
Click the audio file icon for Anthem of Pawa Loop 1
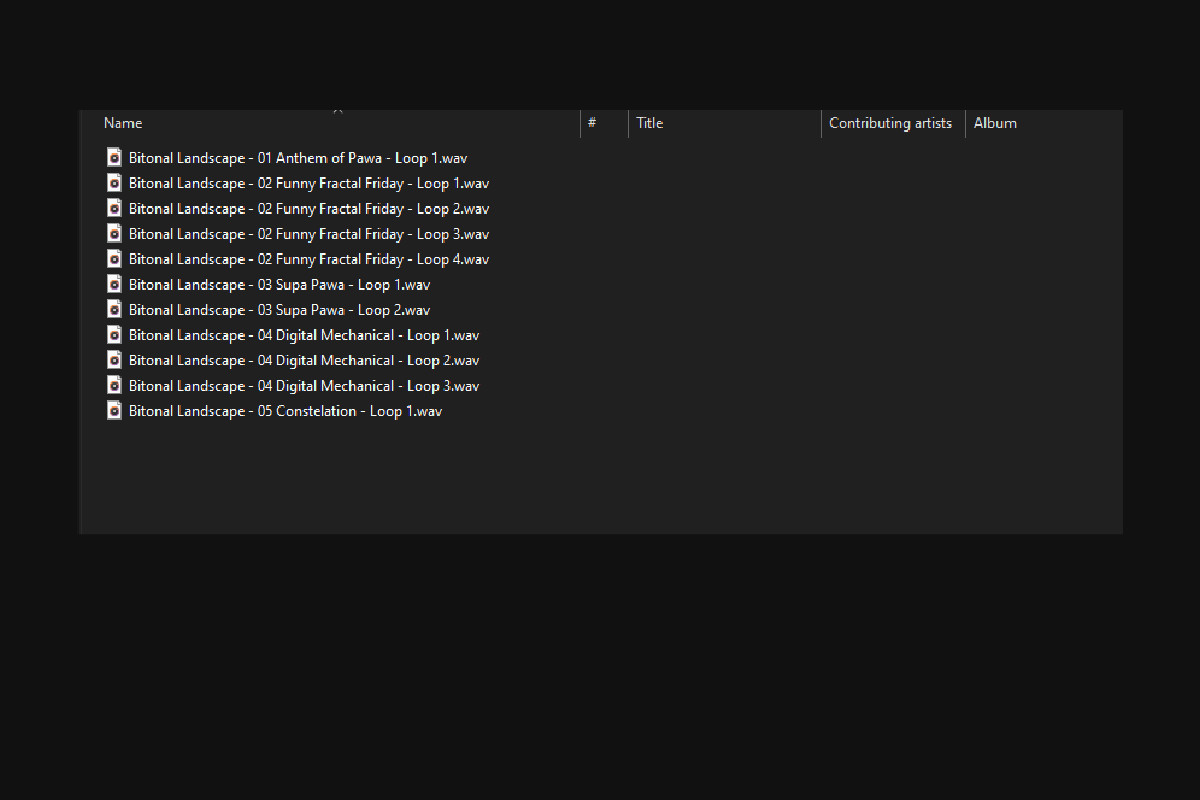coord(114,158)
